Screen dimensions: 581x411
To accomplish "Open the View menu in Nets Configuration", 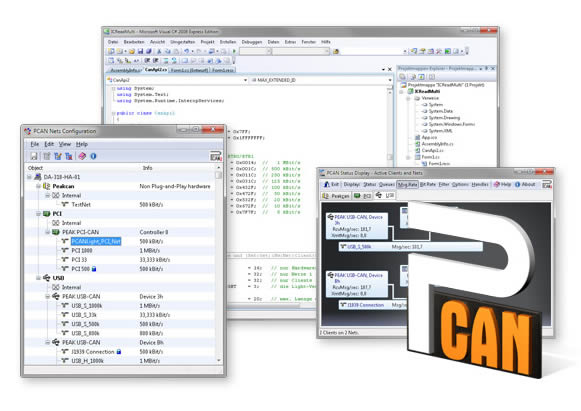I will click(x=64, y=144).
